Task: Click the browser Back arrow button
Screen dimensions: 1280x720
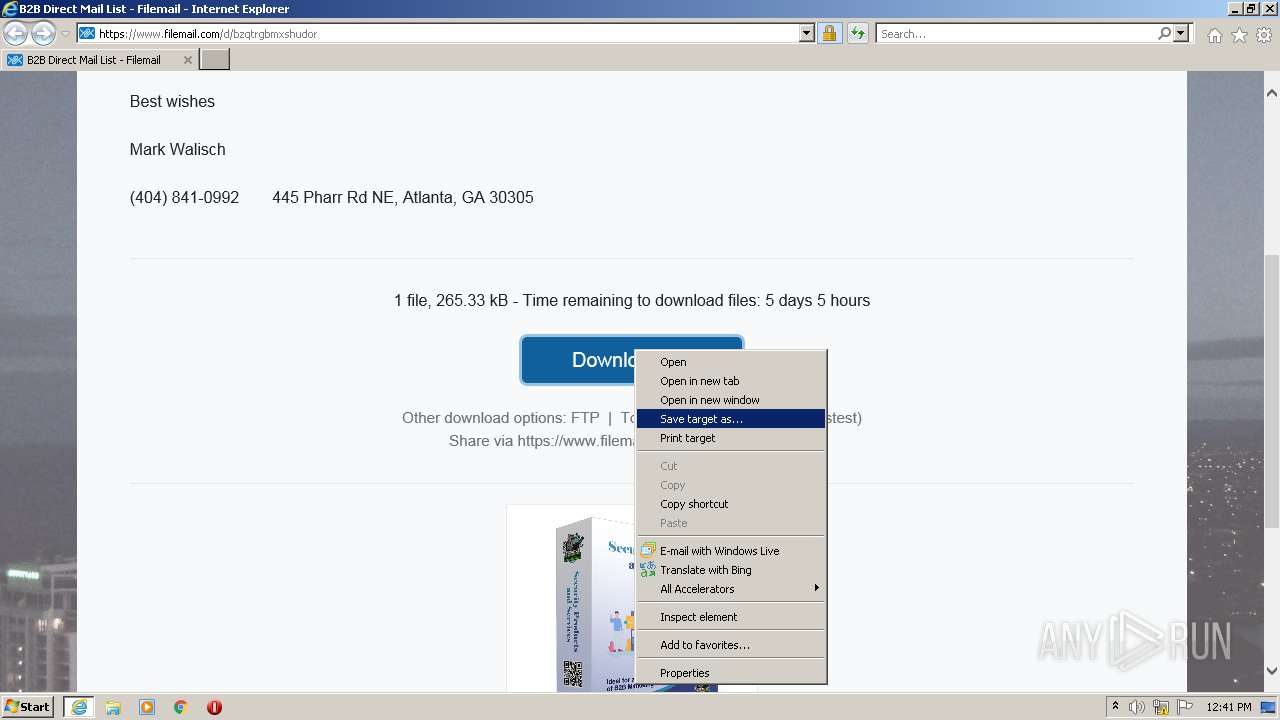Action: pyautogui.click(x=15, y=33)
